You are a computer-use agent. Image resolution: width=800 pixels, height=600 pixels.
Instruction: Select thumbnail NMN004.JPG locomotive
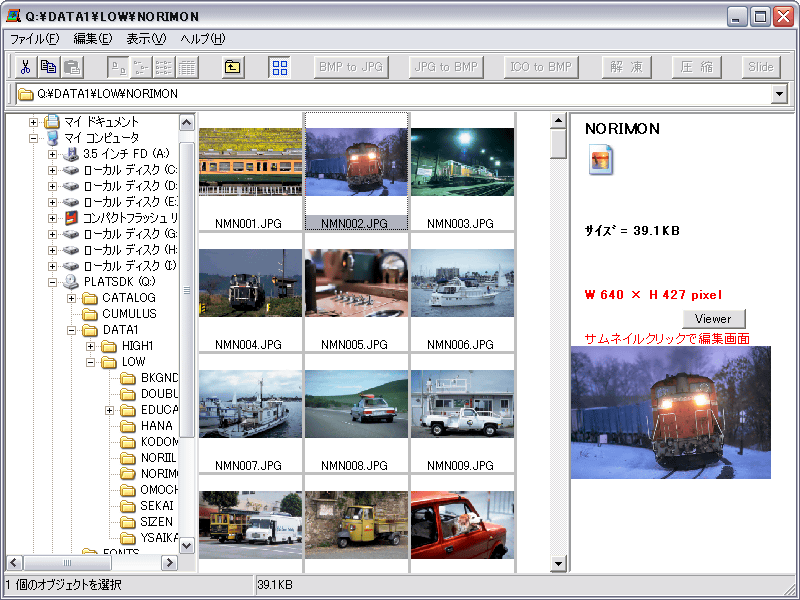251,283
